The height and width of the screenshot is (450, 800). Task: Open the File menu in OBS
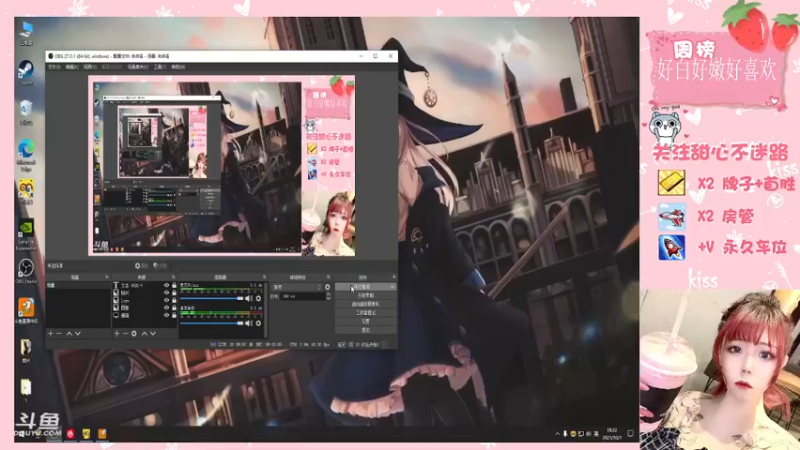tap(54, 67)
